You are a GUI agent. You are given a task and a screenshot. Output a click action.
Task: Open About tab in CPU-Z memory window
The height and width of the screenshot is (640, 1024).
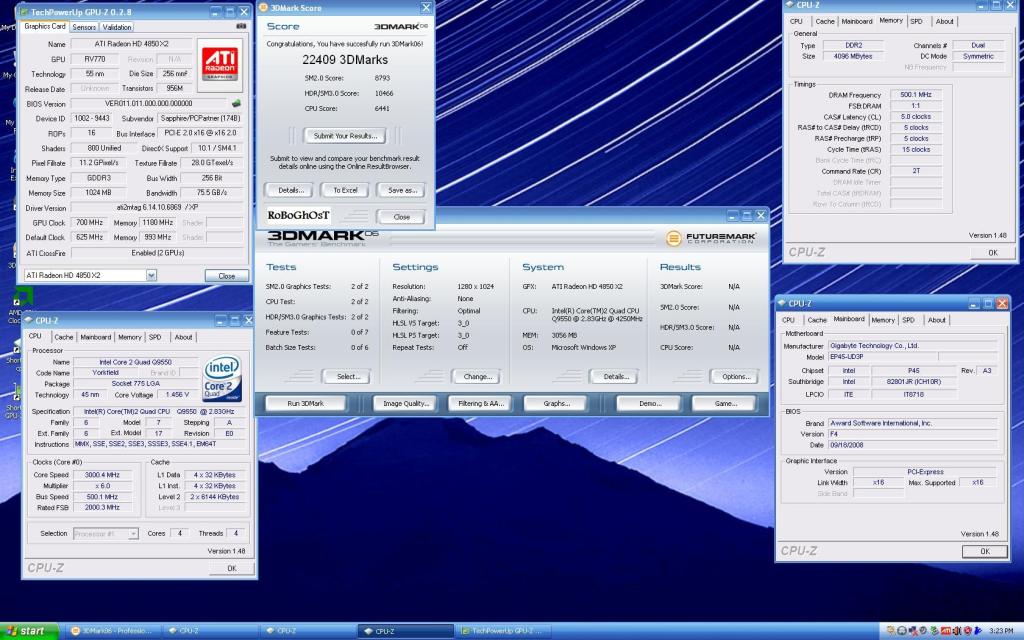coord(944,22)
